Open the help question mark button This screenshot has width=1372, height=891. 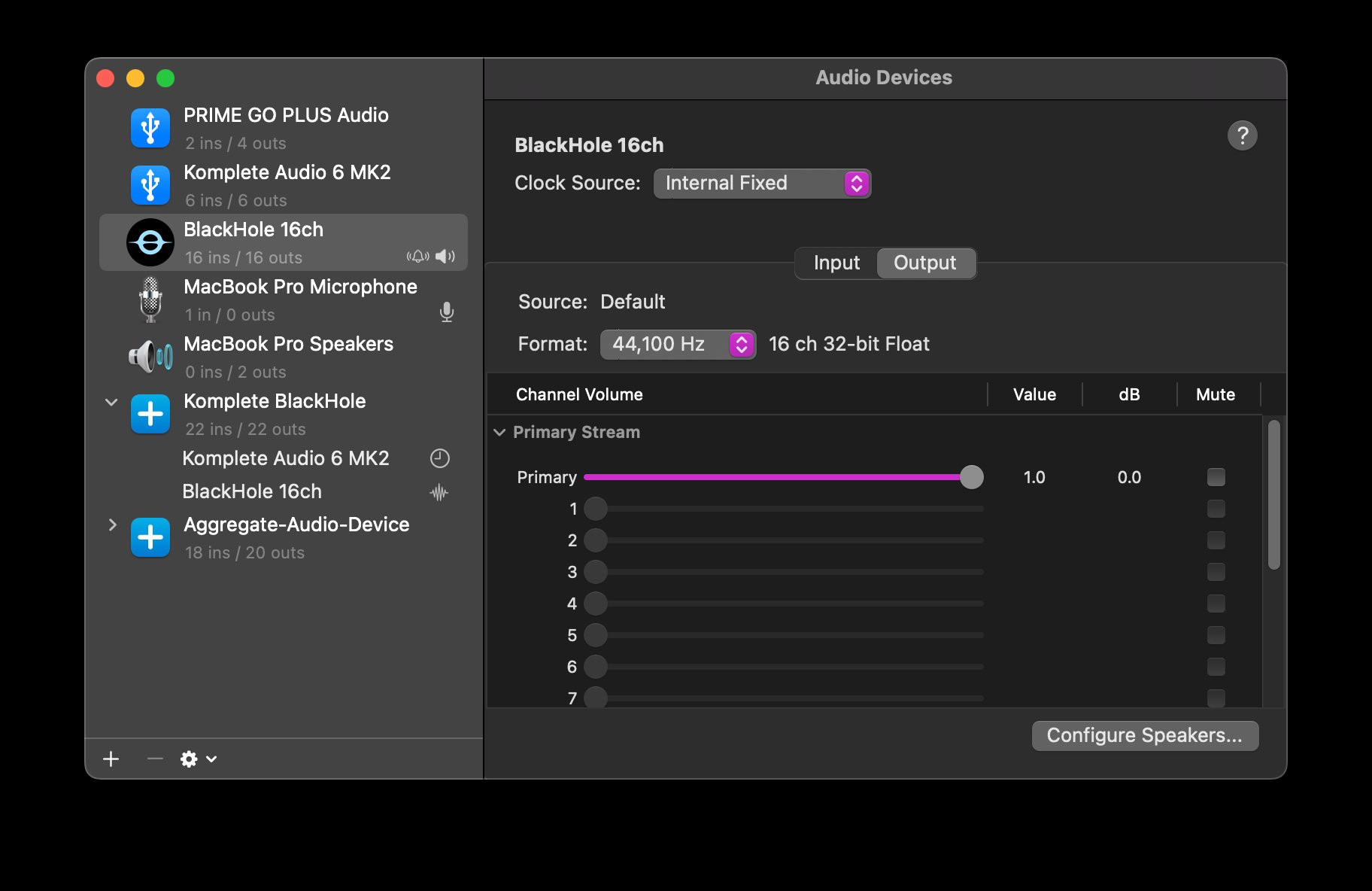(1243, 135)
